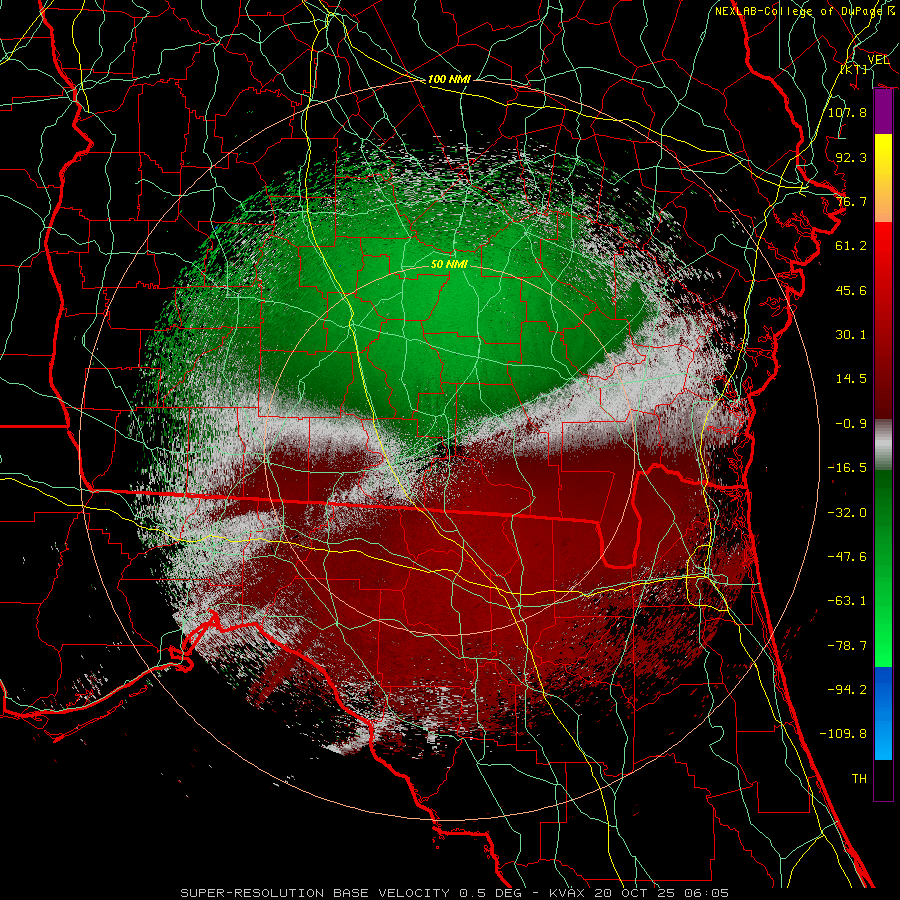Click the -32.0 velocity scale value
The height and width of the screenshot is (900, 900).
tap(847, 513)
